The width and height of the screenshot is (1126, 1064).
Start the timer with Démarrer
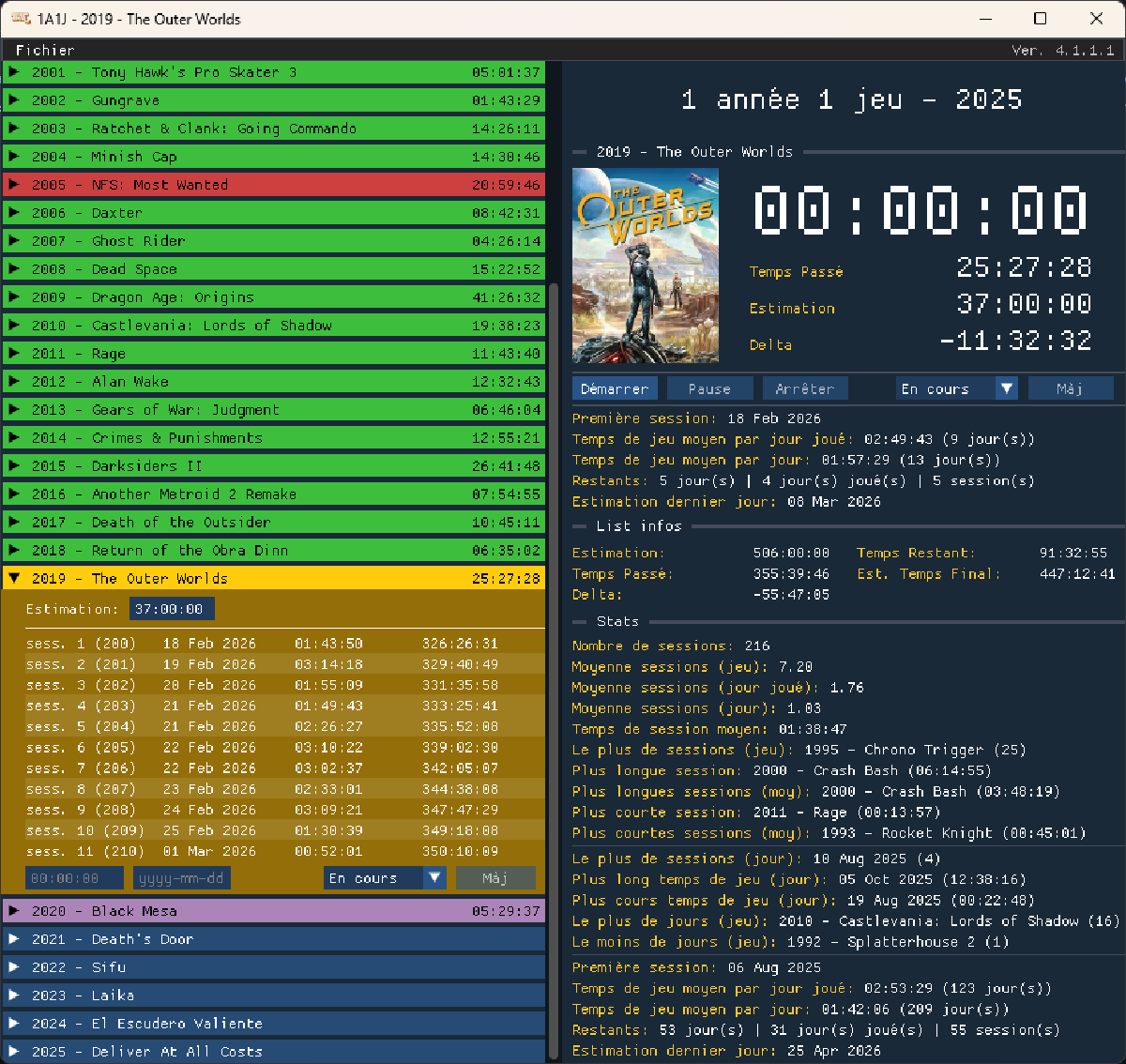[x=615, y=388]
